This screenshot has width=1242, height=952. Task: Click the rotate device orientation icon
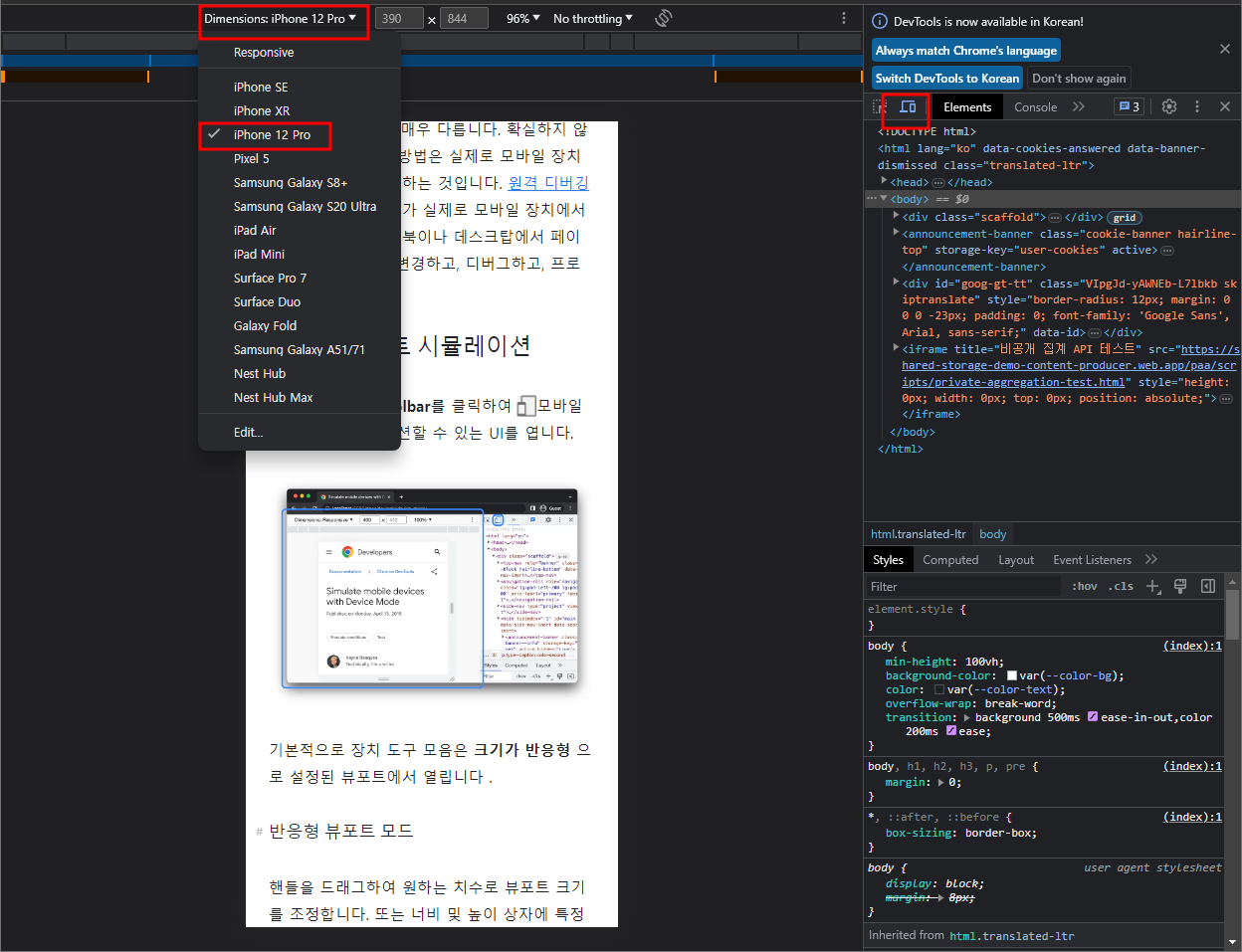point(664,18)
